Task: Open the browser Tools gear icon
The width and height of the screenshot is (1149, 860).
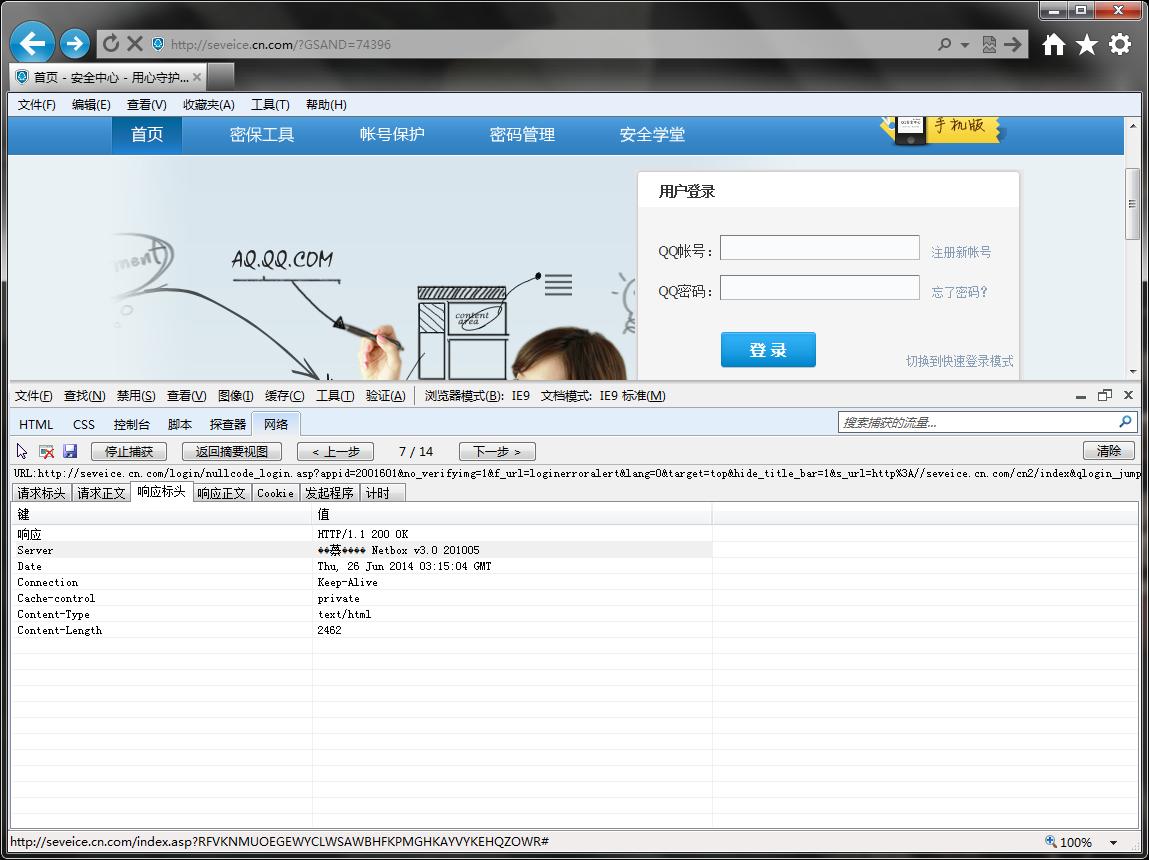Action: [x=1120, y=44]
